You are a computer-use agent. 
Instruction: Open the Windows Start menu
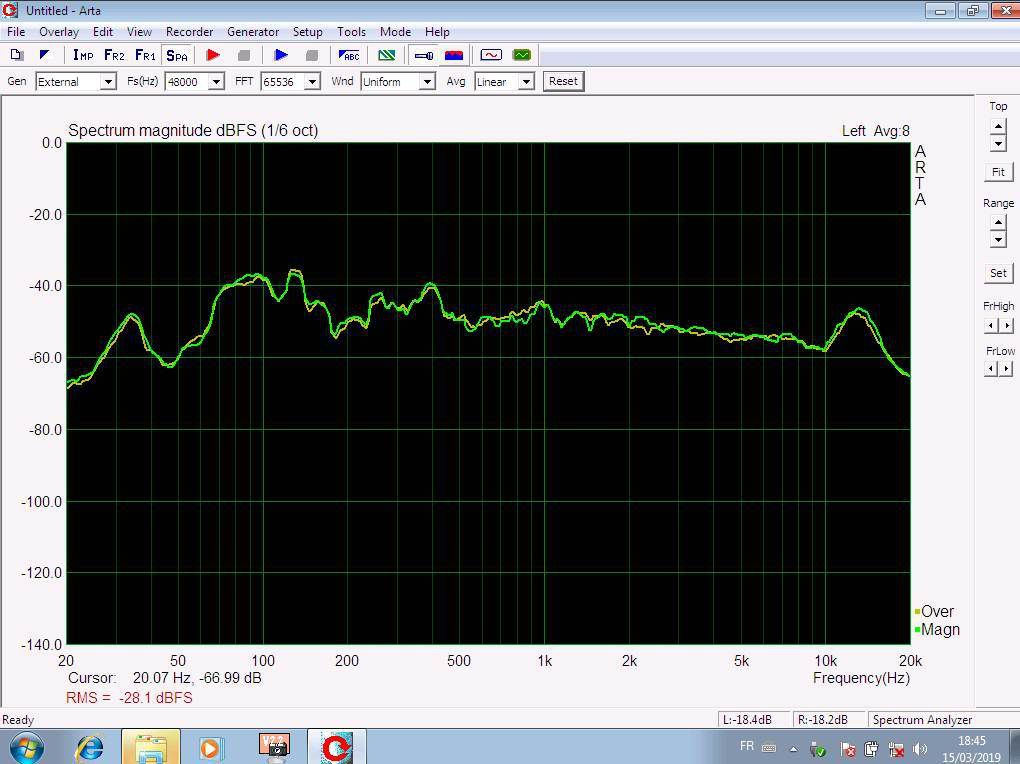pos(27,748)
